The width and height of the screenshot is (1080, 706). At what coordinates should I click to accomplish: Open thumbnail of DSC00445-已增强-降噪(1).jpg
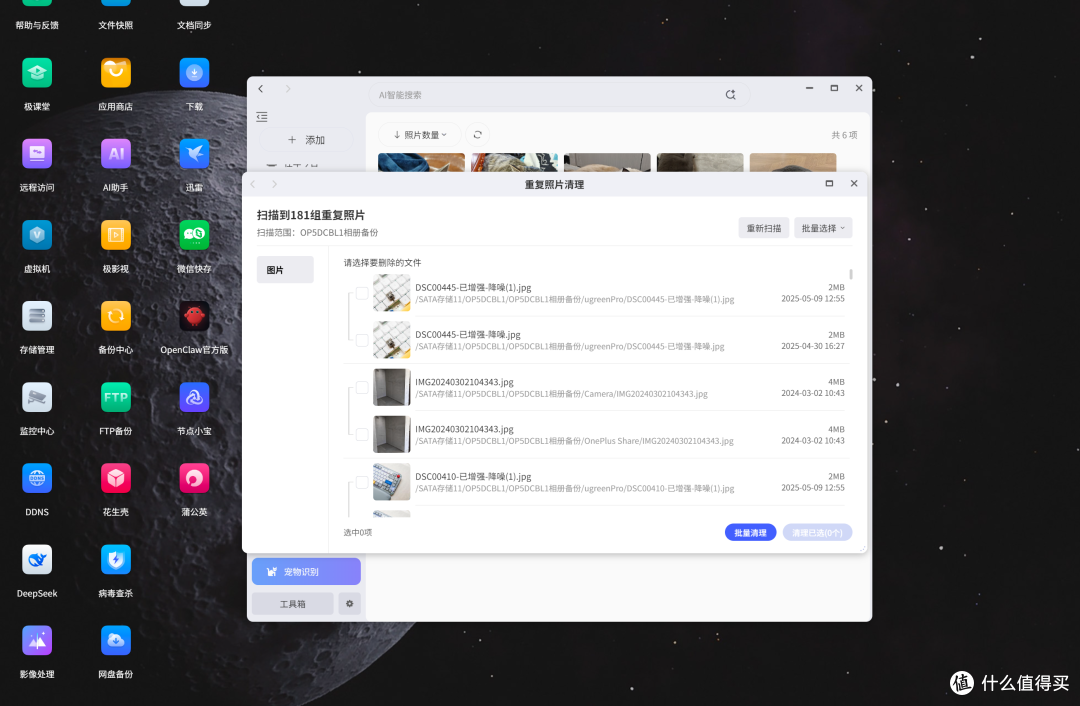392,293
